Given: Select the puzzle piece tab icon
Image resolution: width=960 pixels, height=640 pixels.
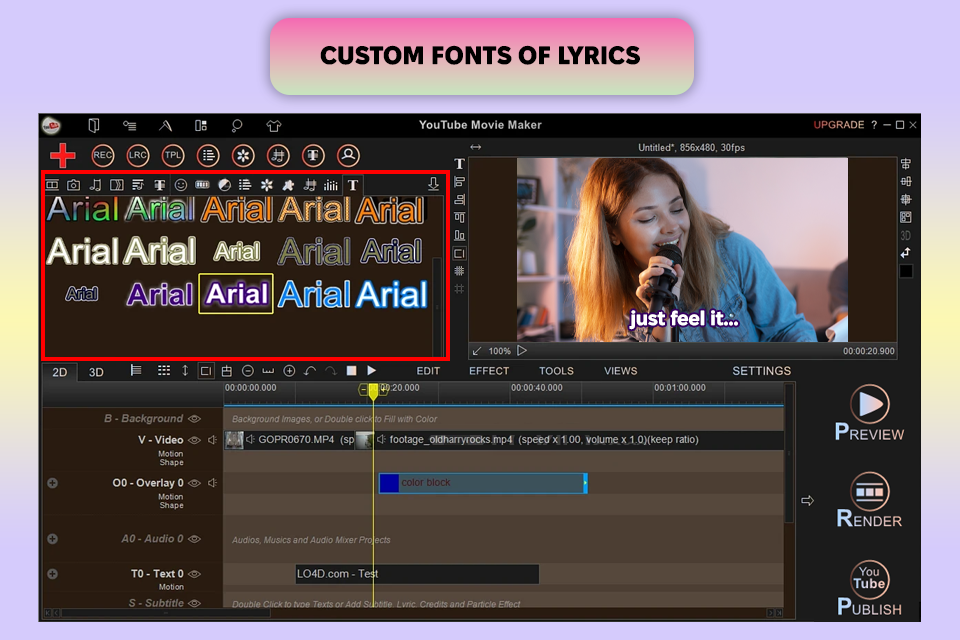Looking at the screenshot, I should point(288,184).
